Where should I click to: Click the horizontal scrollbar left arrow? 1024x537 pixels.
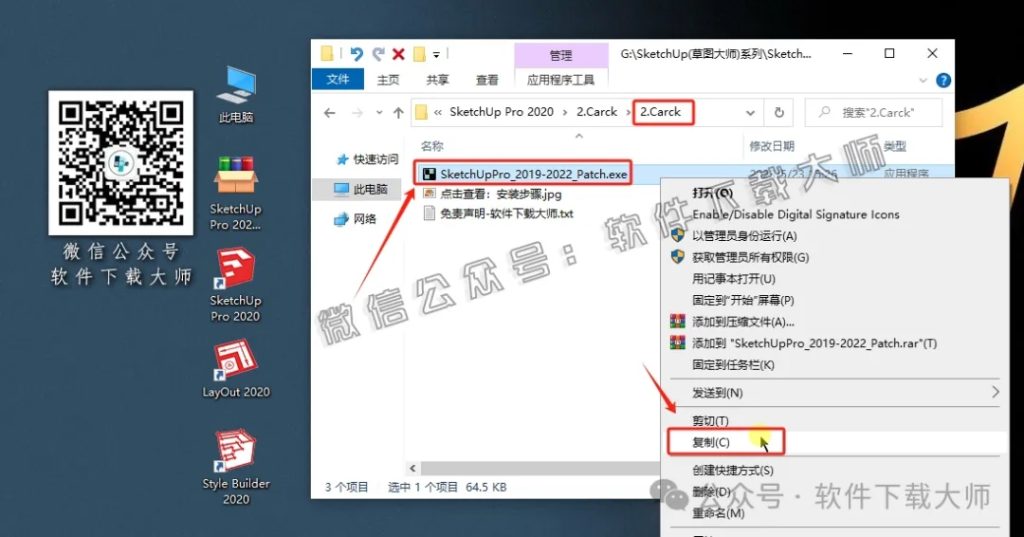tap(413, 468)
